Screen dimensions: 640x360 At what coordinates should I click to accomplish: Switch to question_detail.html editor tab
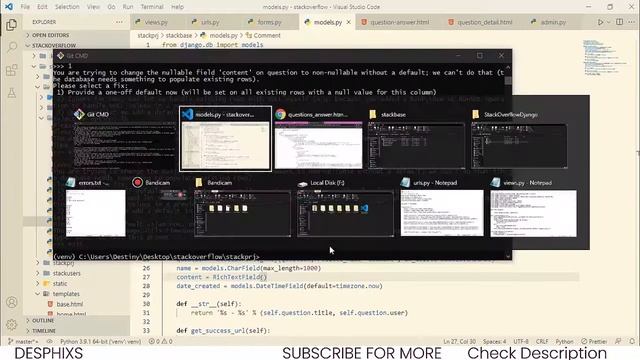pos(484,22)
